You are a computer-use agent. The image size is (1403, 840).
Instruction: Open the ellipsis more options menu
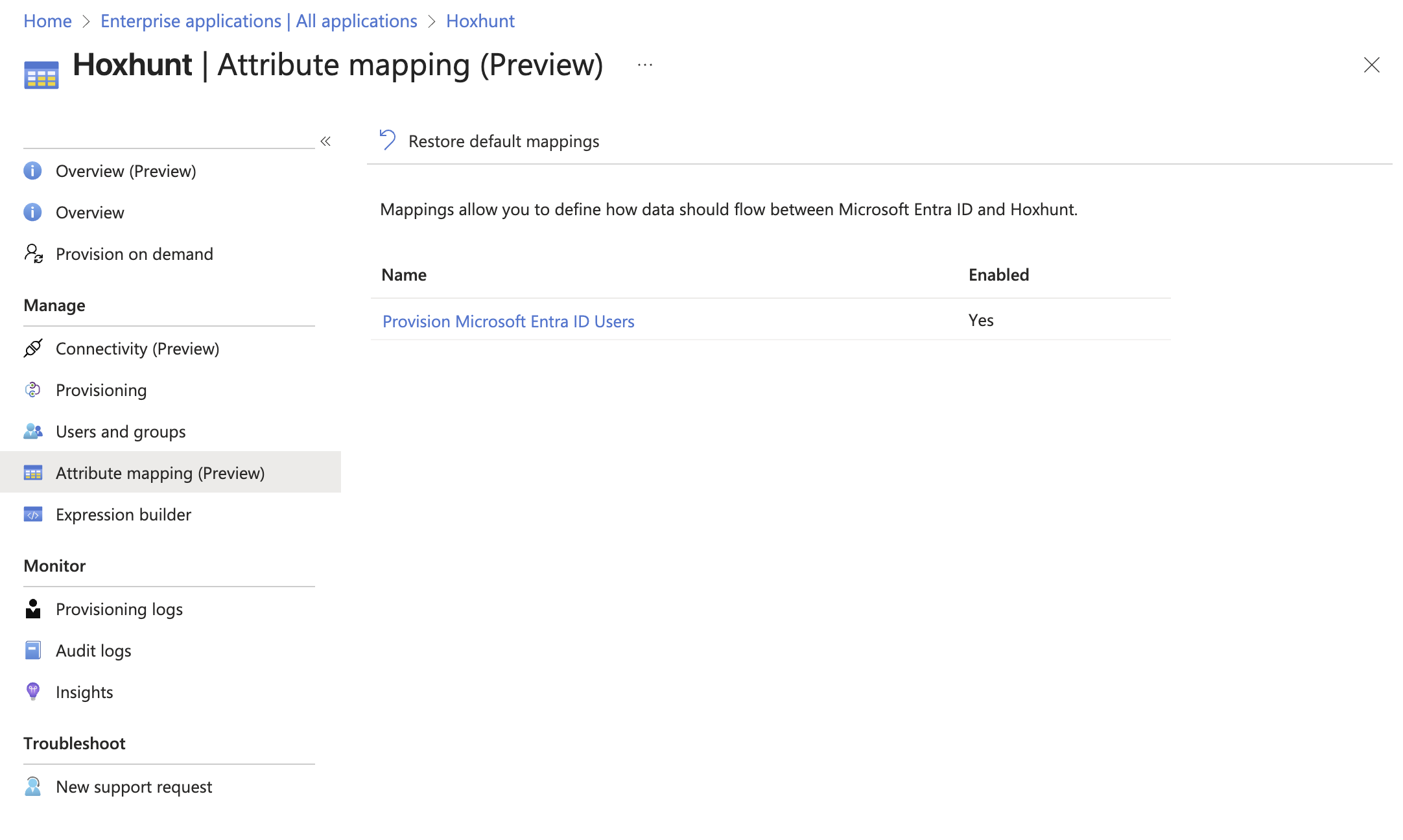point(645,65)
